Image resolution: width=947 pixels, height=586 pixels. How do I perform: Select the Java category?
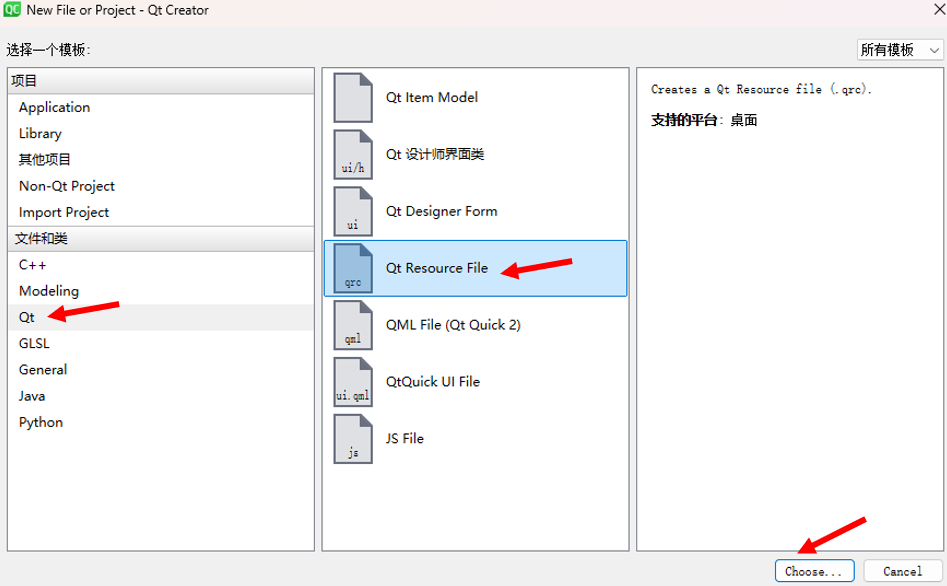pos(161,396)
